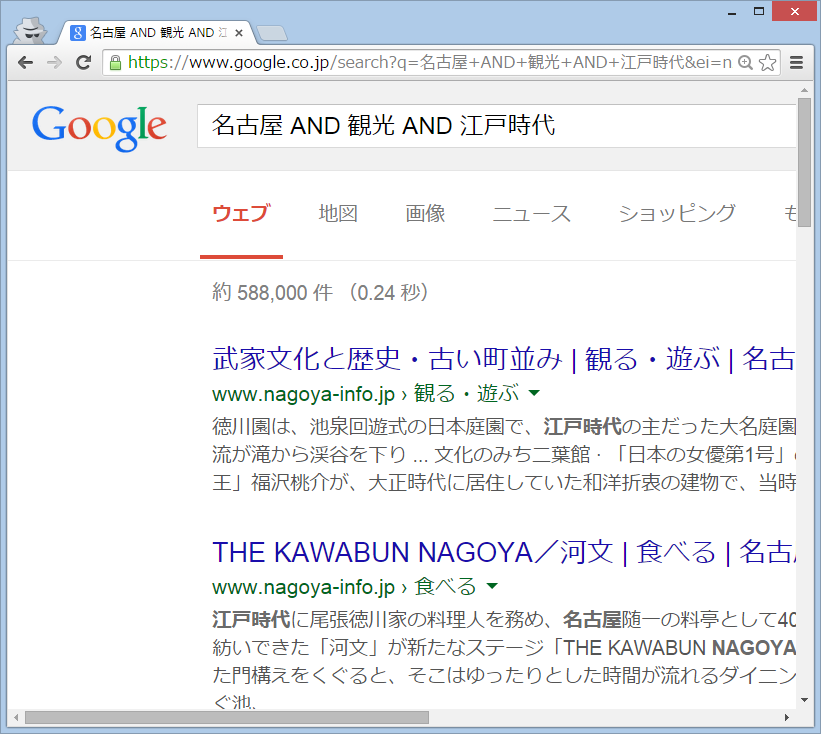
Task: Select the 名古屋 AND 観光 browser tab
Action: point(156,33)
